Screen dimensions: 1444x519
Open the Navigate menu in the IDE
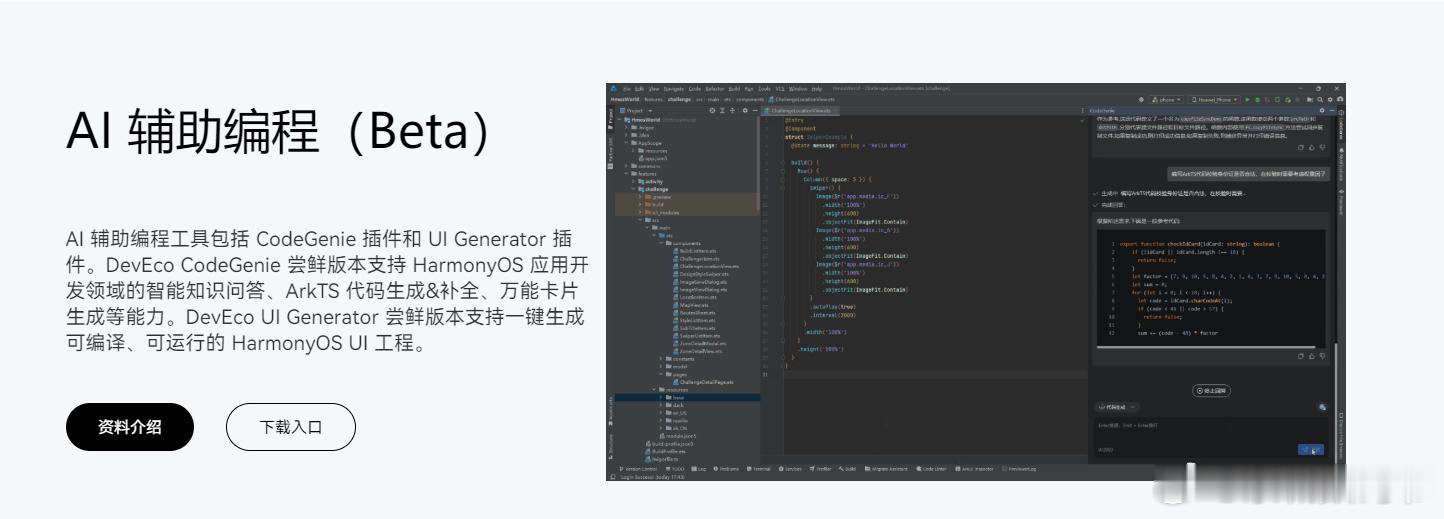[673, 89]
